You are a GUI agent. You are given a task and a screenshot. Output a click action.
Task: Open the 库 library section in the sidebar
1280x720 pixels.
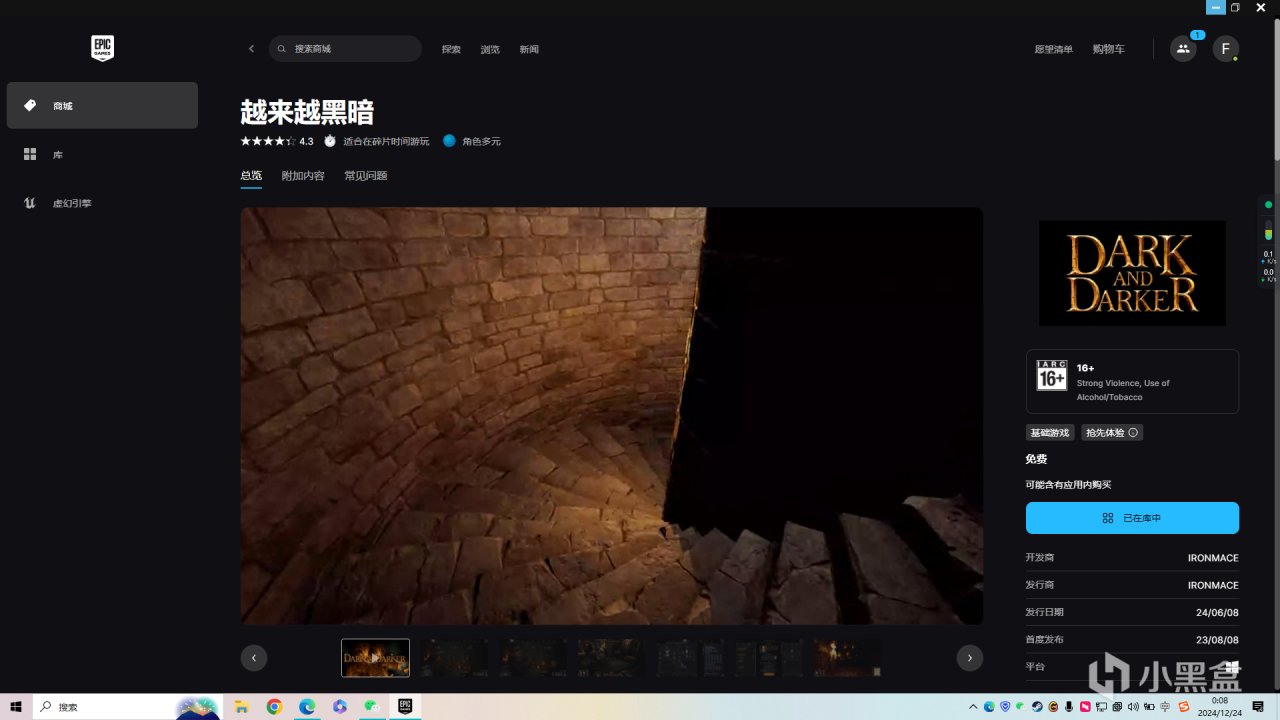[102, 154]
